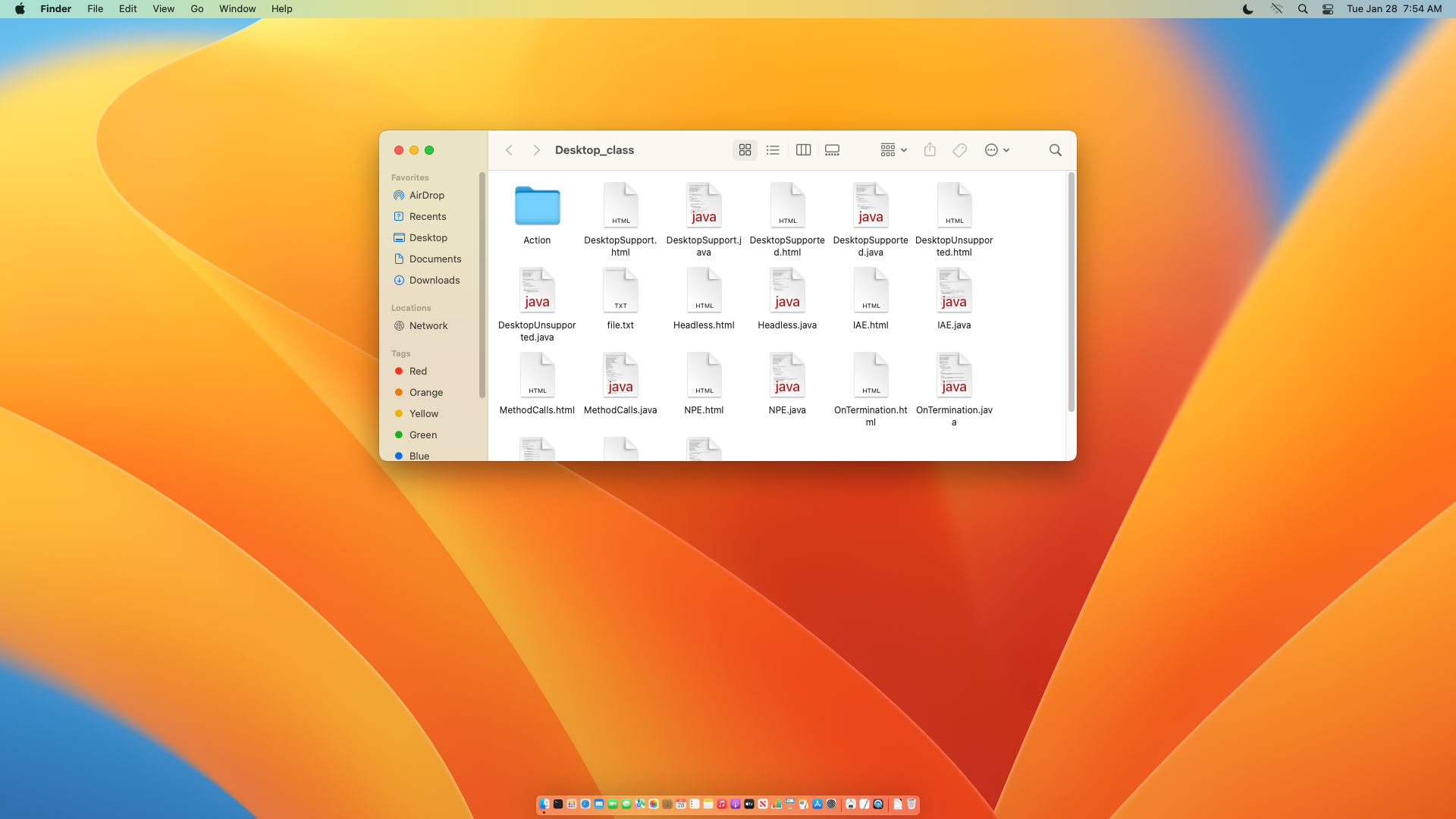
Task: Select the Red tag in sidebar
Action: 418,372
